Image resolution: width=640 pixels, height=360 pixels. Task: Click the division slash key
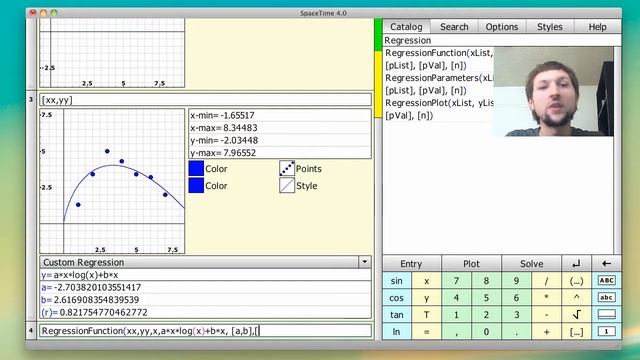546,281
